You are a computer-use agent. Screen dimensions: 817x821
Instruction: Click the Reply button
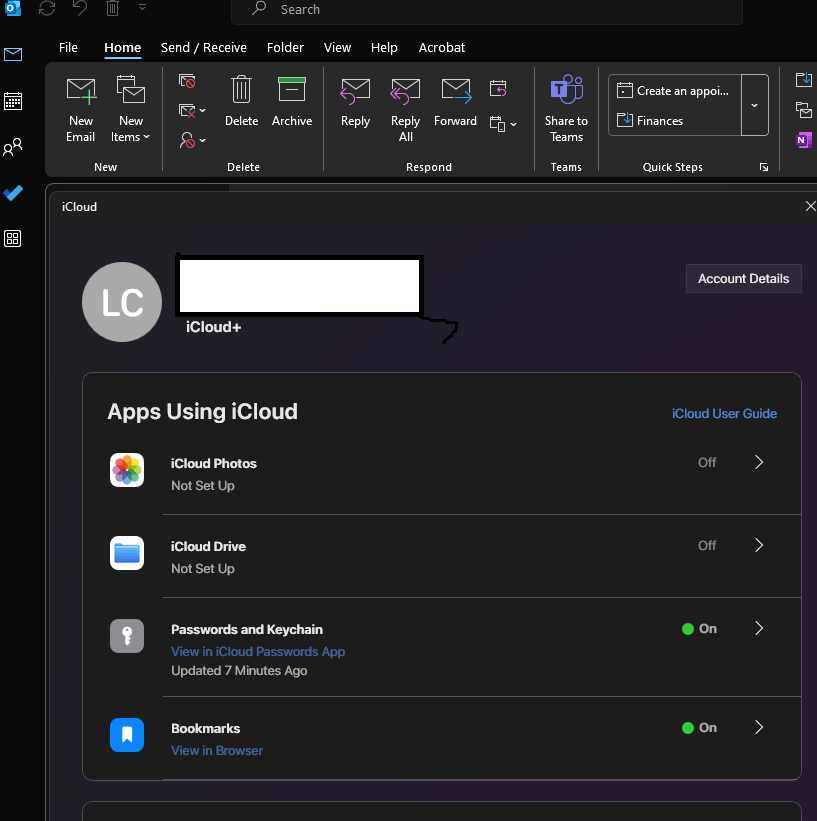tap(355, 102)
